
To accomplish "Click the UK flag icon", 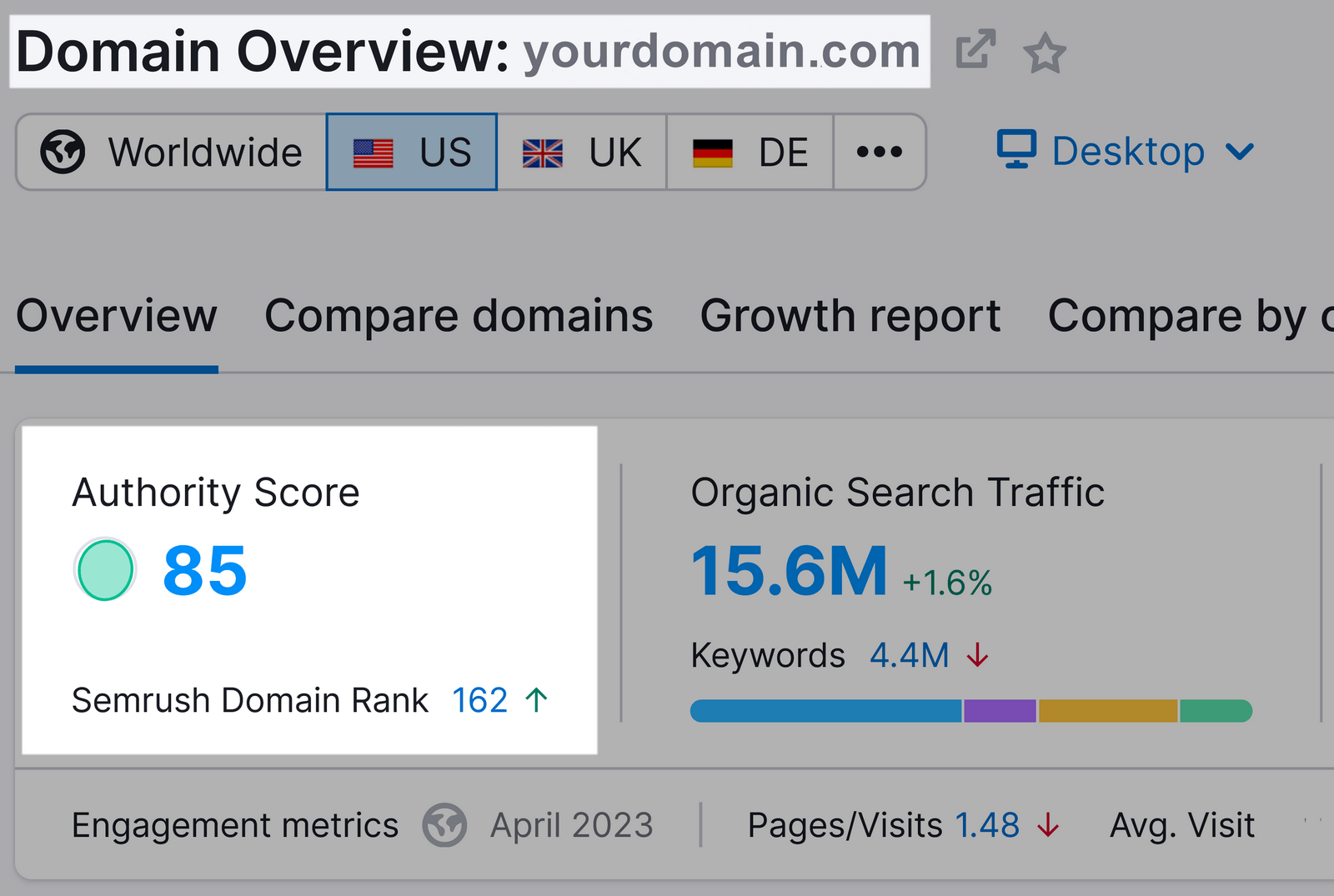I will point(543,151).
